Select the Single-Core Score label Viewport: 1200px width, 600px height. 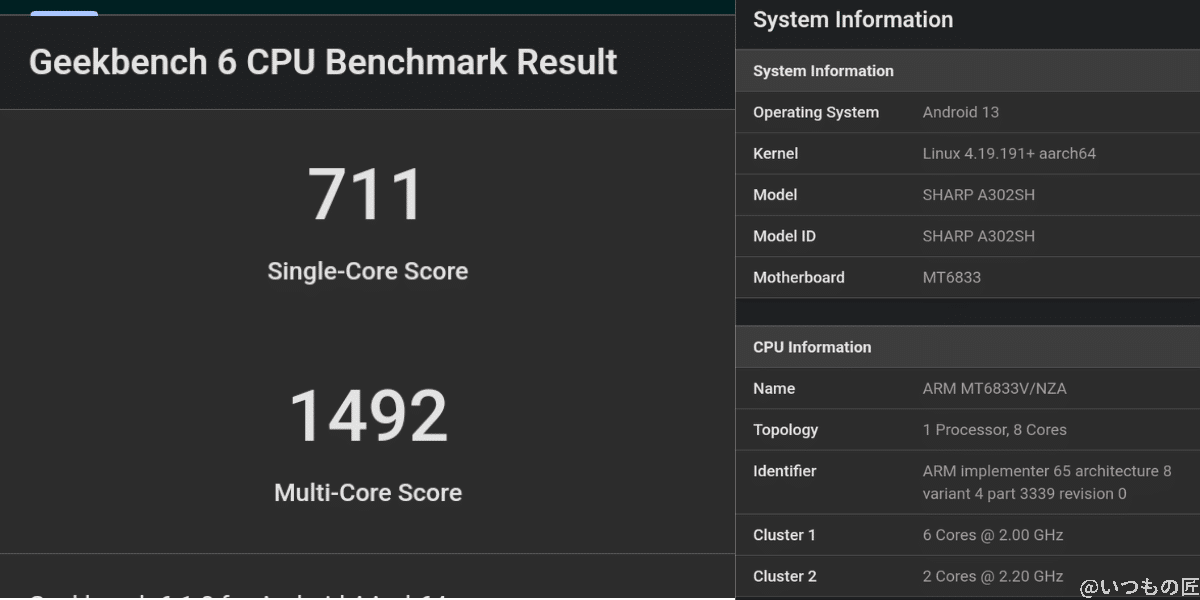point(367,271)
